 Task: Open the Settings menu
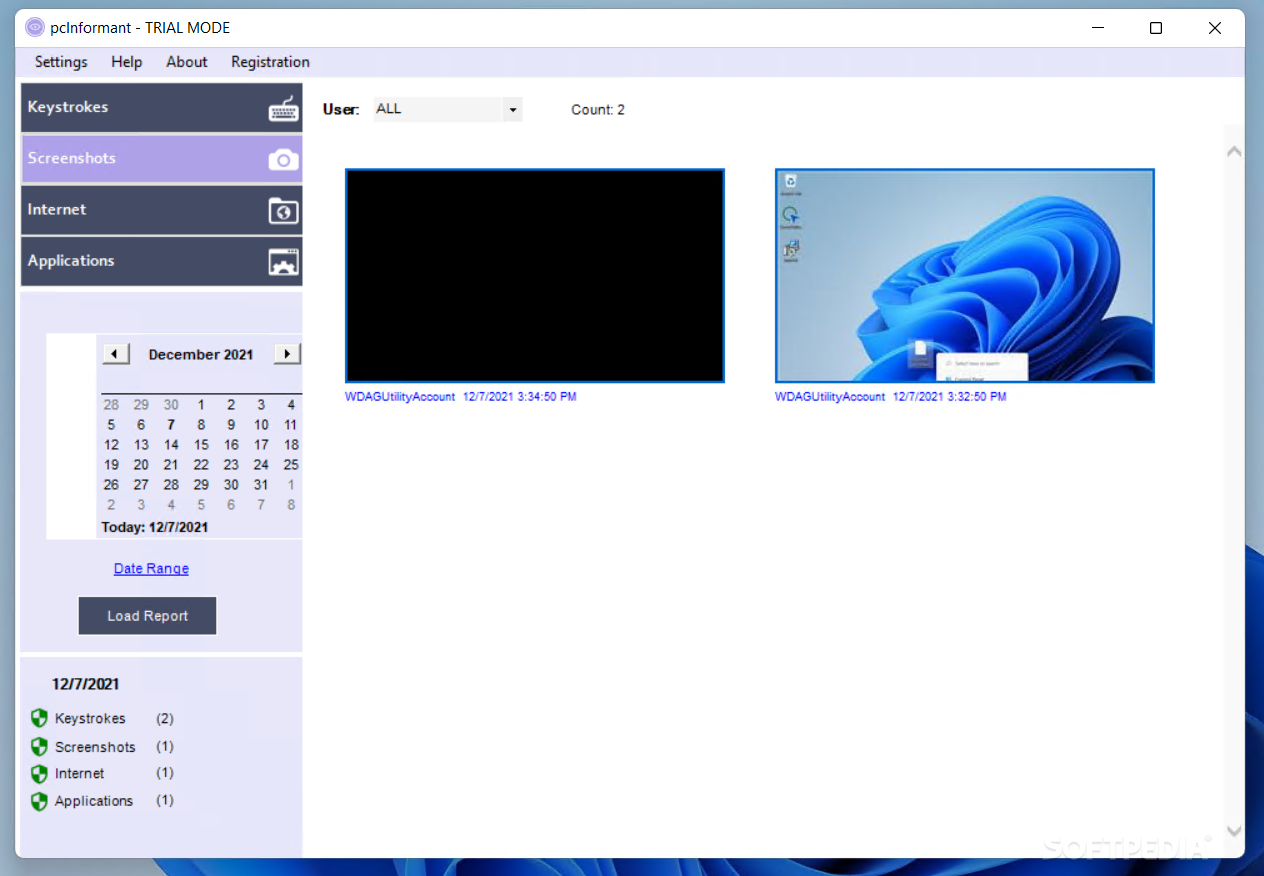click(x=61, y=62)
